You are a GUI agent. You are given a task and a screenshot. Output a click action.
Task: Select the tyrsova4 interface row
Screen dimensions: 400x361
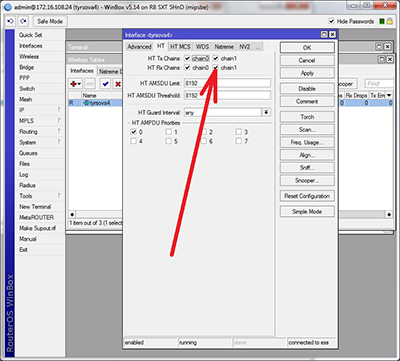tap(95, 103)
